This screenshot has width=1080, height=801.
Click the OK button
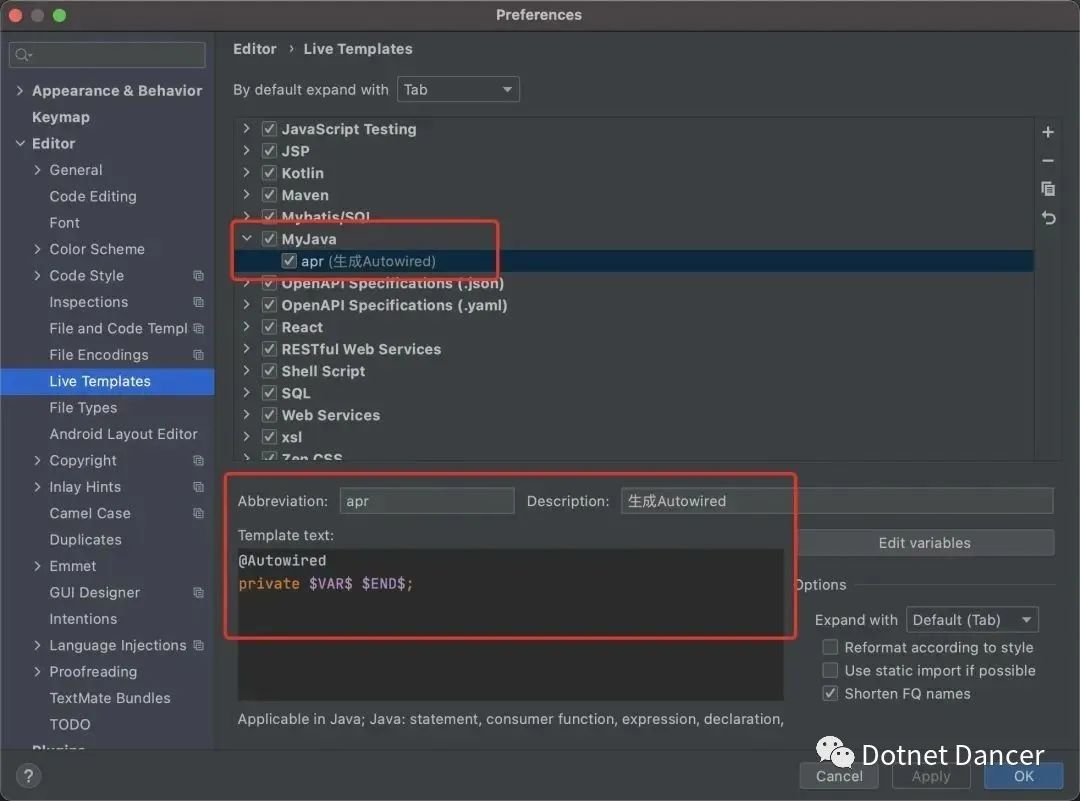click(1024, 776)
